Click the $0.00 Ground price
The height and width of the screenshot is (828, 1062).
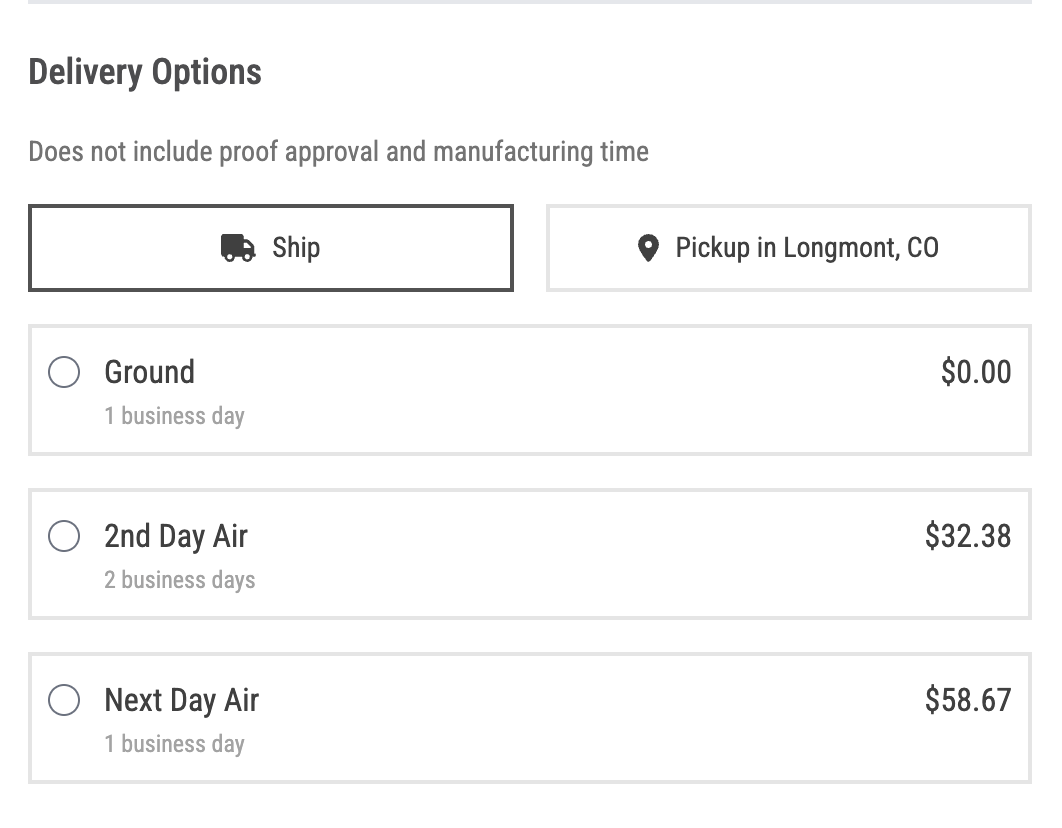[x=976, y=372]
